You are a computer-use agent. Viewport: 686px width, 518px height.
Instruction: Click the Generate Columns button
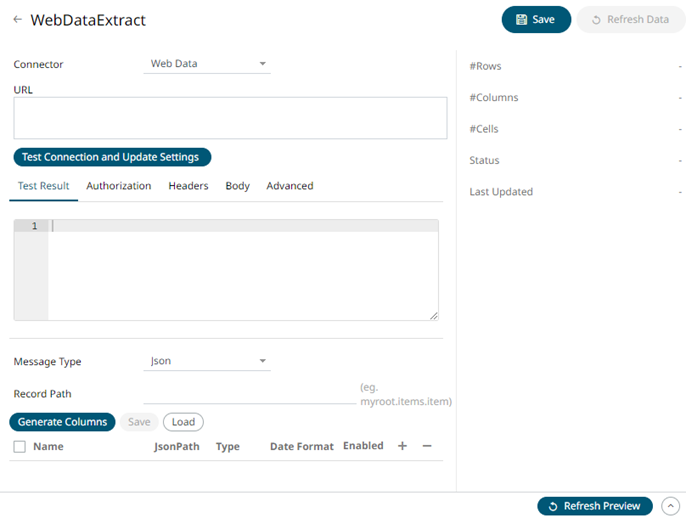pyautogui.click(x=62, y=422)
